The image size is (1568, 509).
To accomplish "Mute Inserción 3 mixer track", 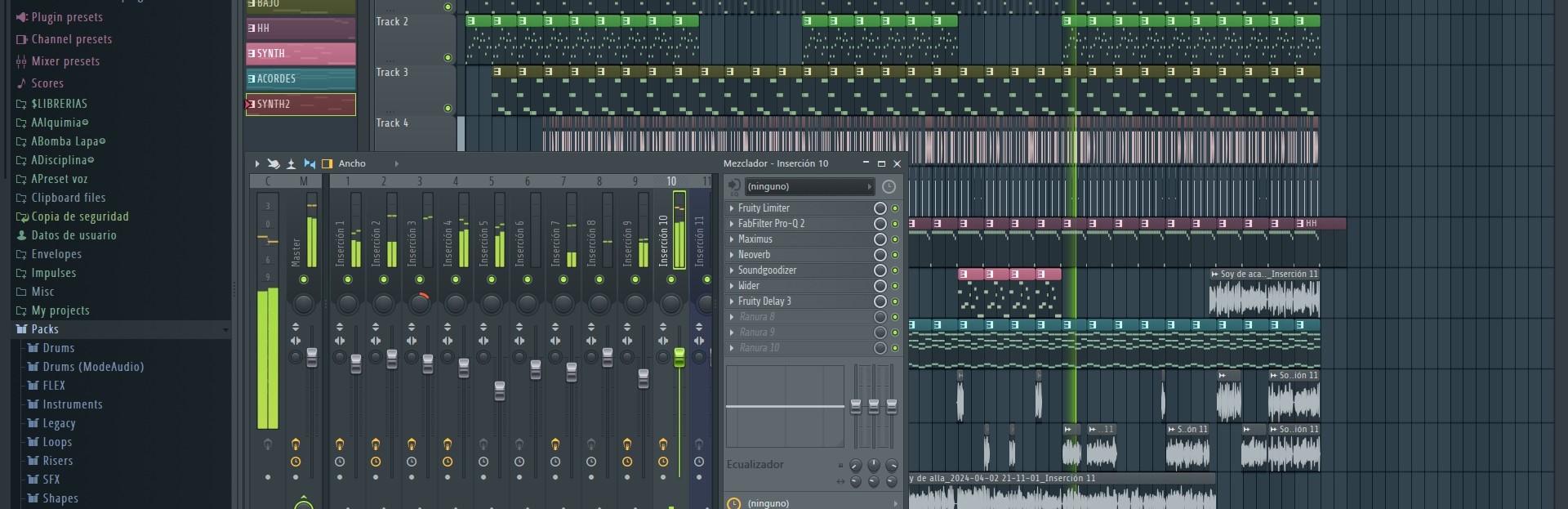I will [420, 280].
